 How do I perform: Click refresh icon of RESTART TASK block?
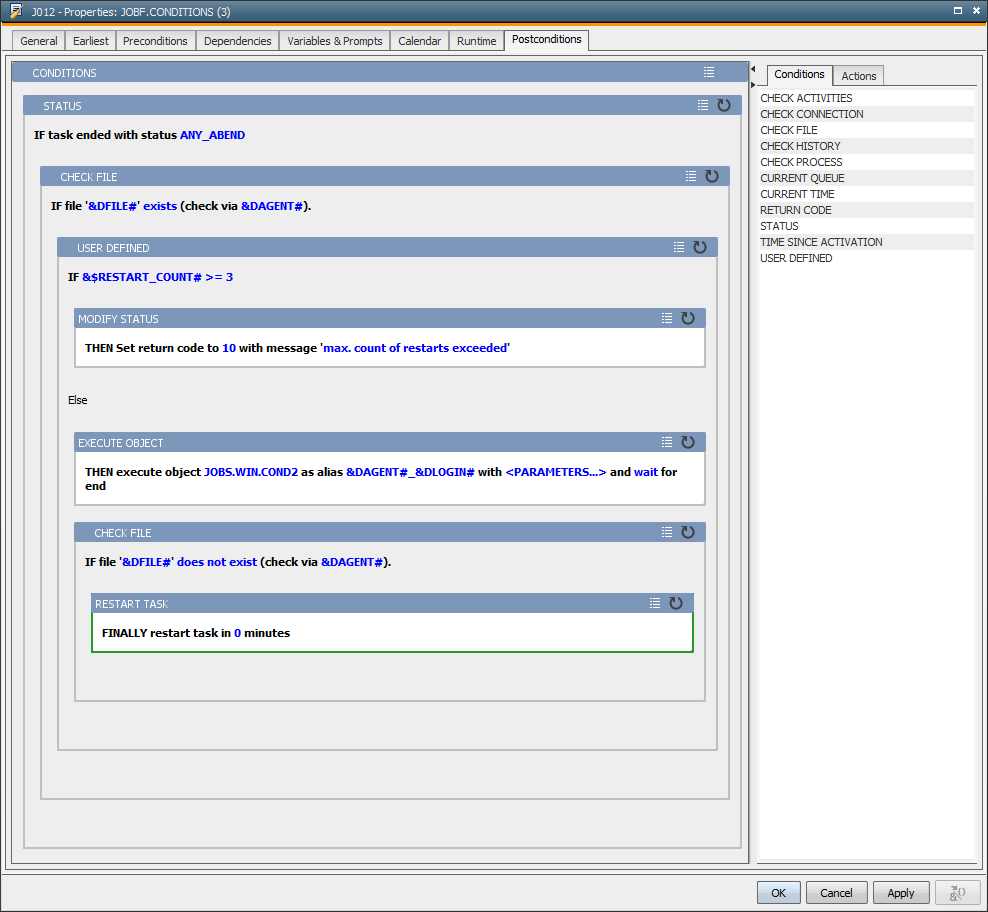tap(676, 603)
